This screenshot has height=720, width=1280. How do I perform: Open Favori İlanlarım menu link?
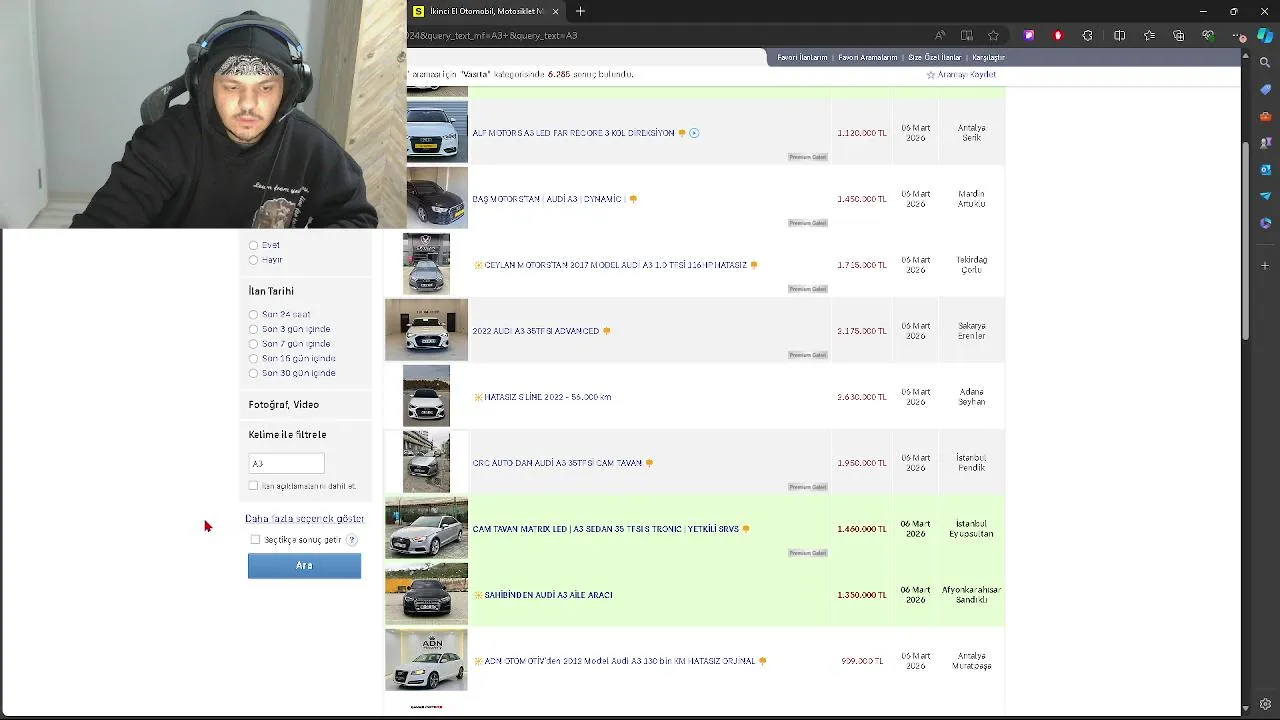(x=803, y=58)
